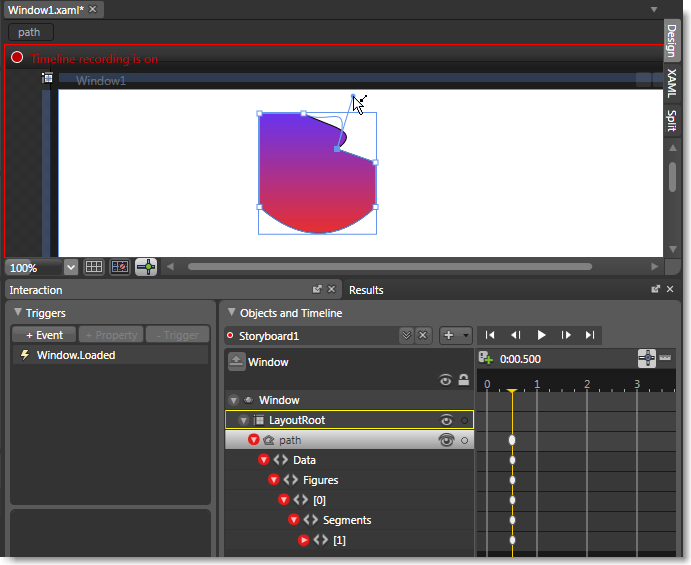
Task: Record a keyframe icon
Action: (486, 358)
